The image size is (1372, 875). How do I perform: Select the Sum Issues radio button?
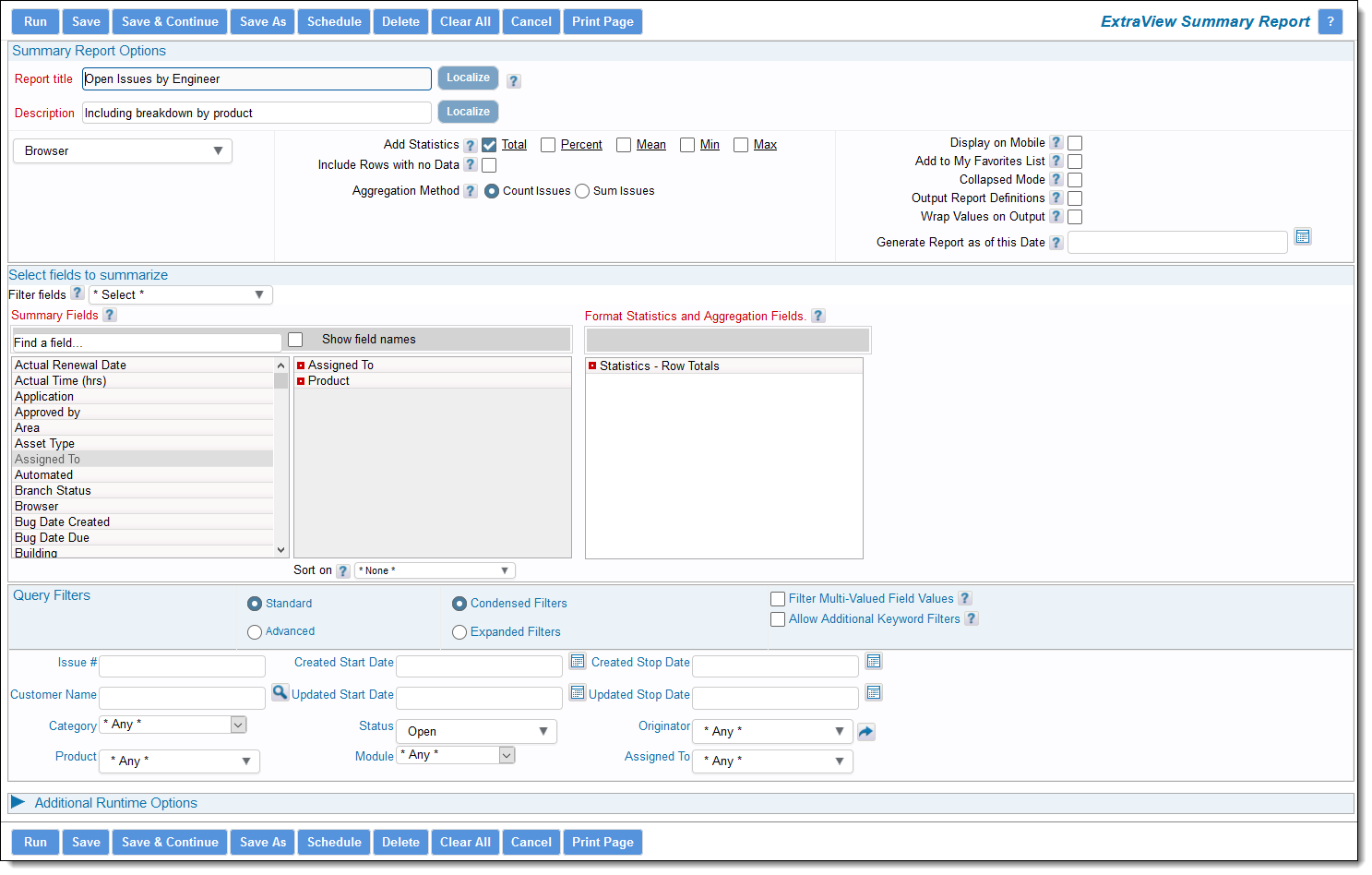pyautogui.click(x=582, y=191)
